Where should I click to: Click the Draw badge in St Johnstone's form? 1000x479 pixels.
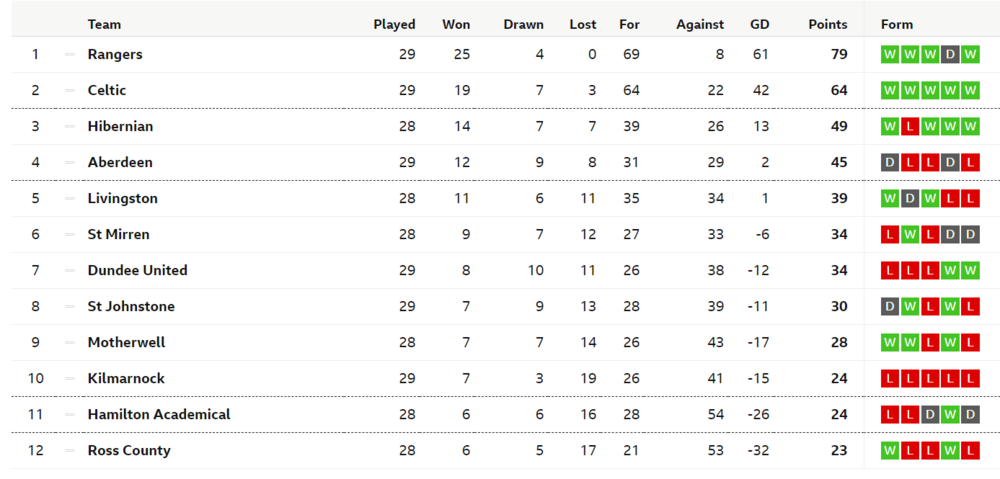[x=890, y=306]
